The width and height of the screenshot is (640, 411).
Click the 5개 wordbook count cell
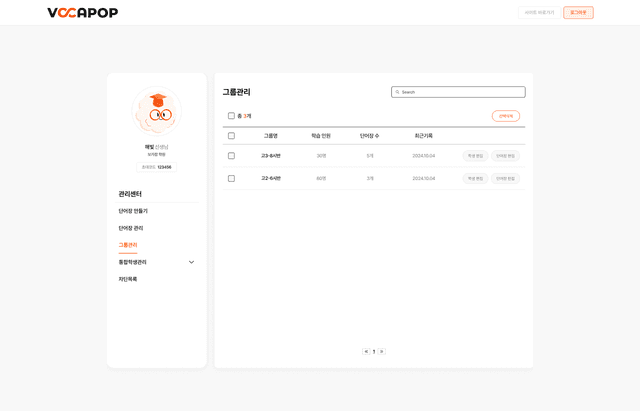[370, 156]
